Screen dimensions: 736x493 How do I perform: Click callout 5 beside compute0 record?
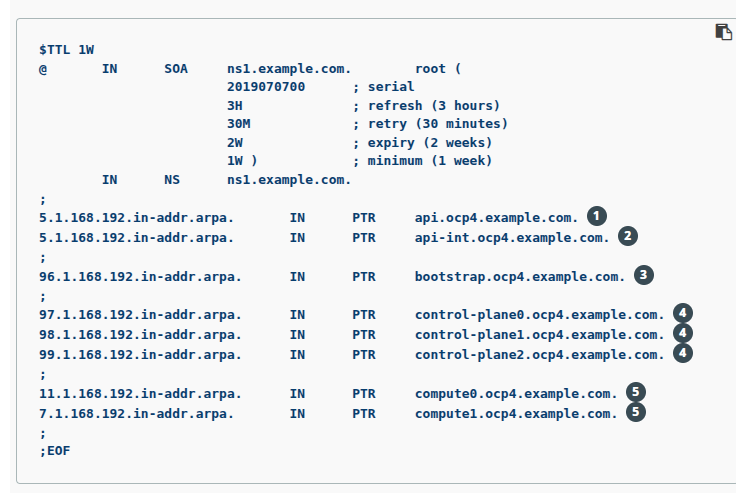click(636, 392)
